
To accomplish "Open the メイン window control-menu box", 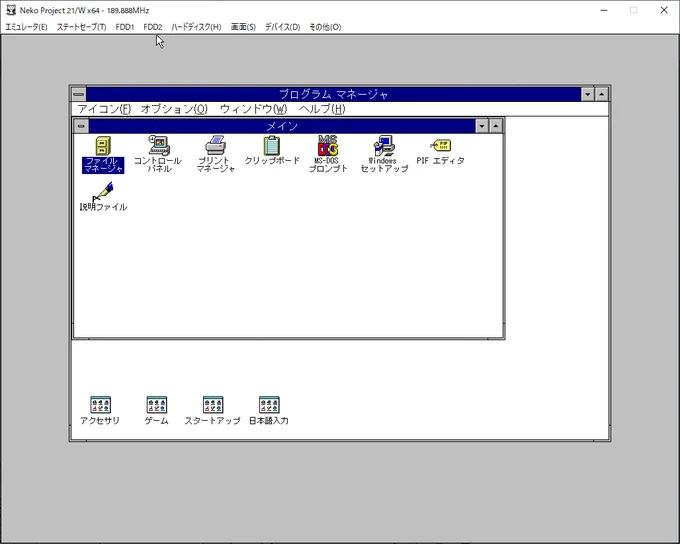I will pos(81,126).
